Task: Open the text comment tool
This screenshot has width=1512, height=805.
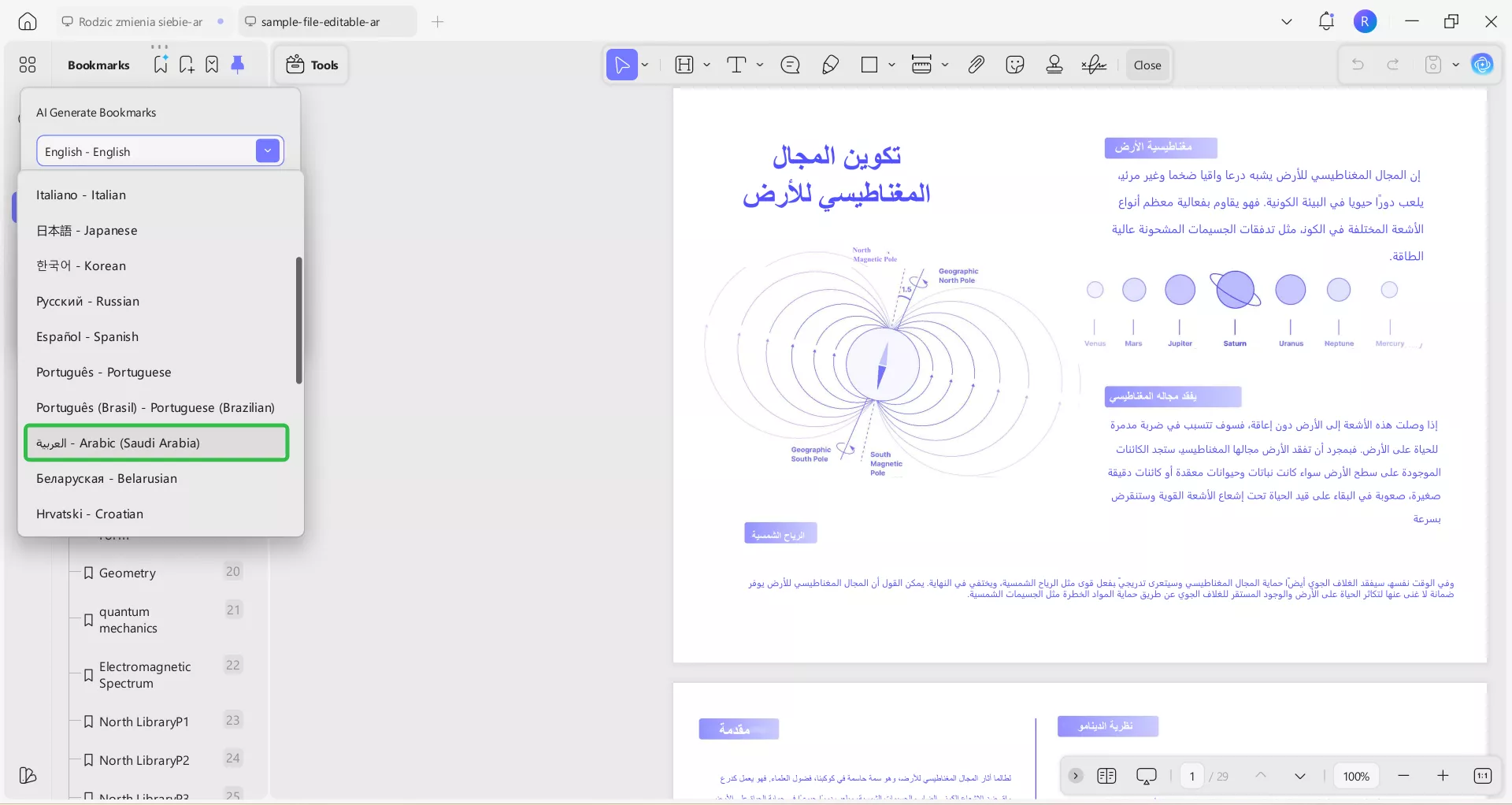Action: tap(791, 65)
